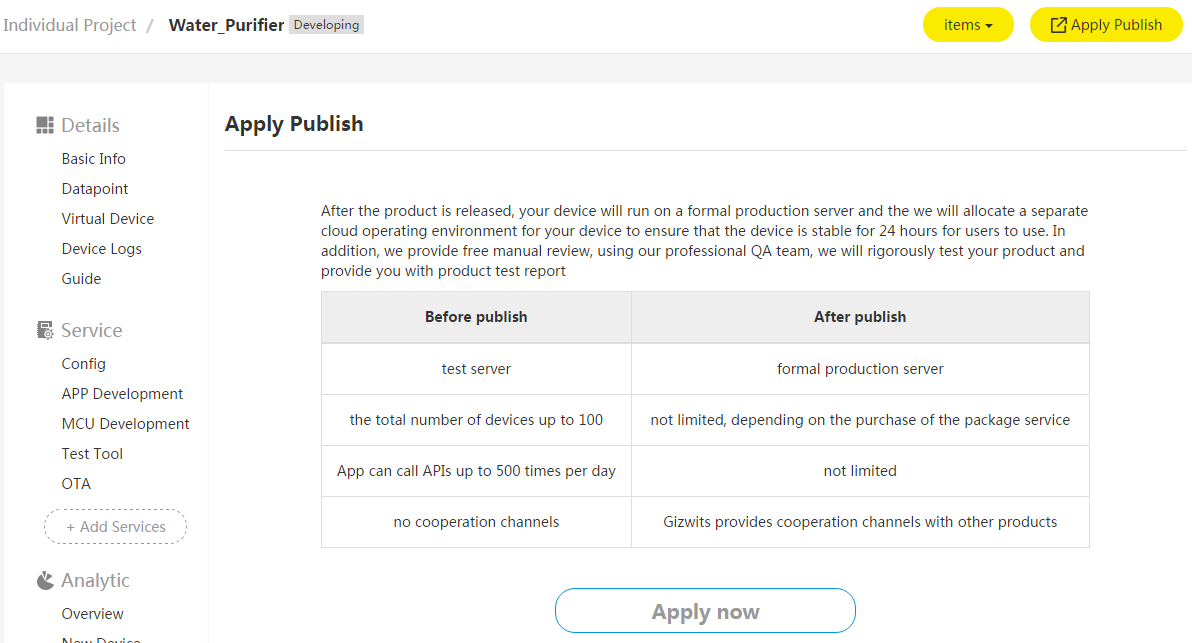Image resolution: width=1192 pixels, height=643 pixels.
Task: Open the APP Development service
Action: [122, 393]
